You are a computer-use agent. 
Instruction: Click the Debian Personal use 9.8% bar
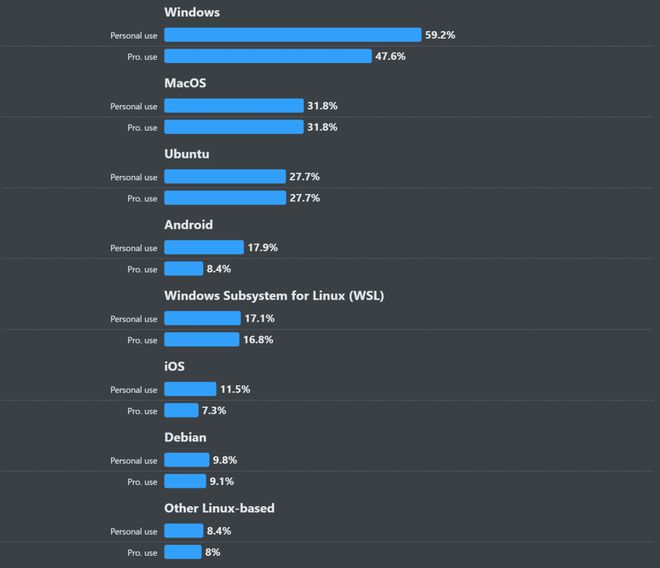click(x=186, y=460)
